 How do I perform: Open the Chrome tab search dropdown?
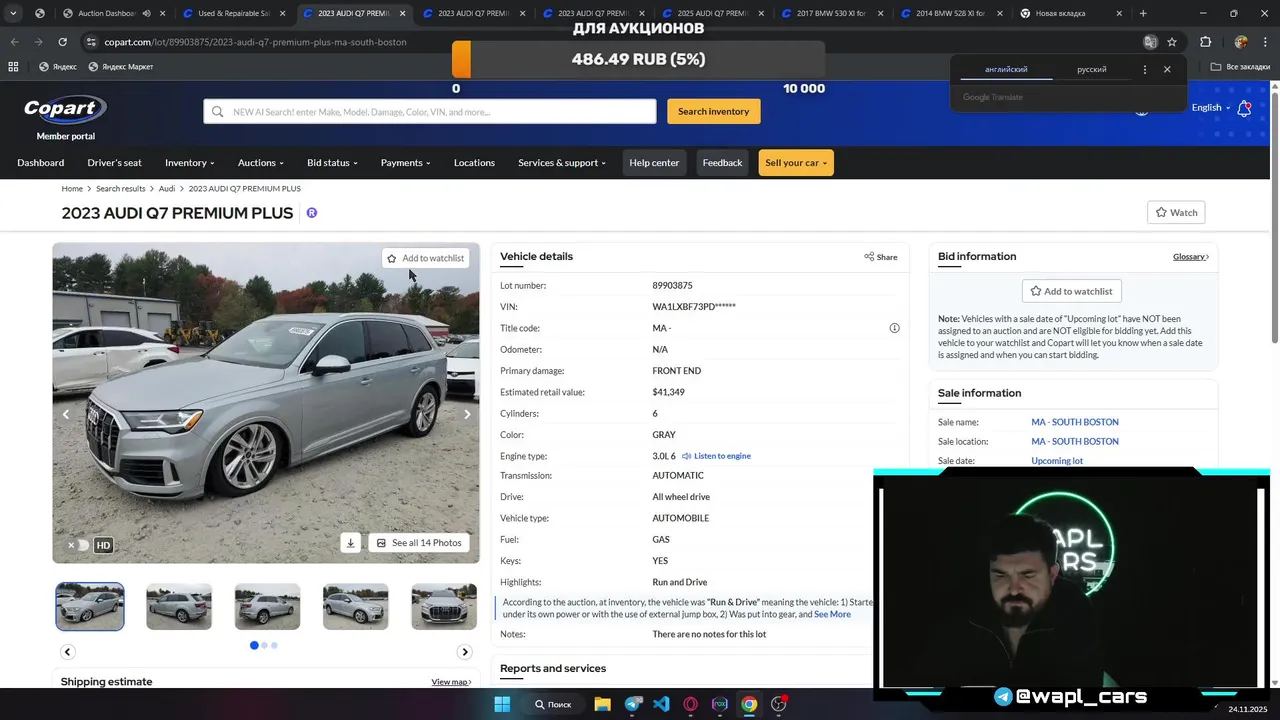(13, 14)
